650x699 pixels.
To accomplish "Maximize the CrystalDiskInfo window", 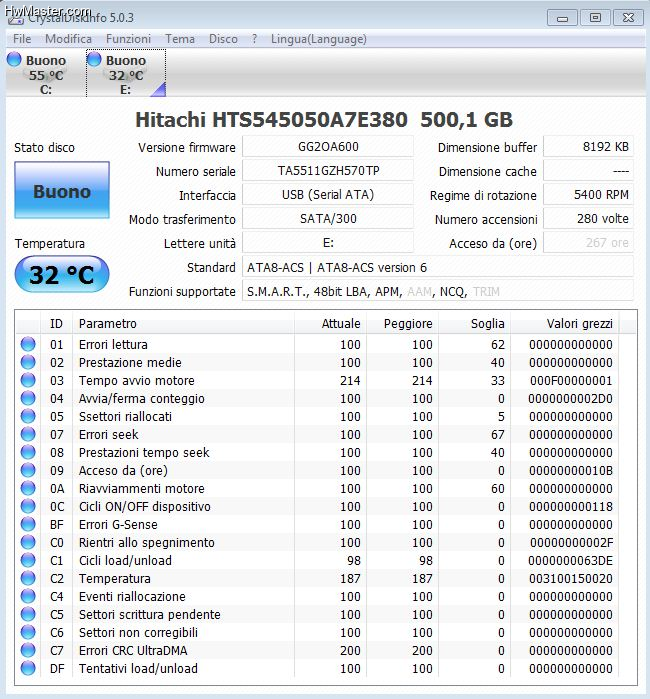I will click(595, 18).
